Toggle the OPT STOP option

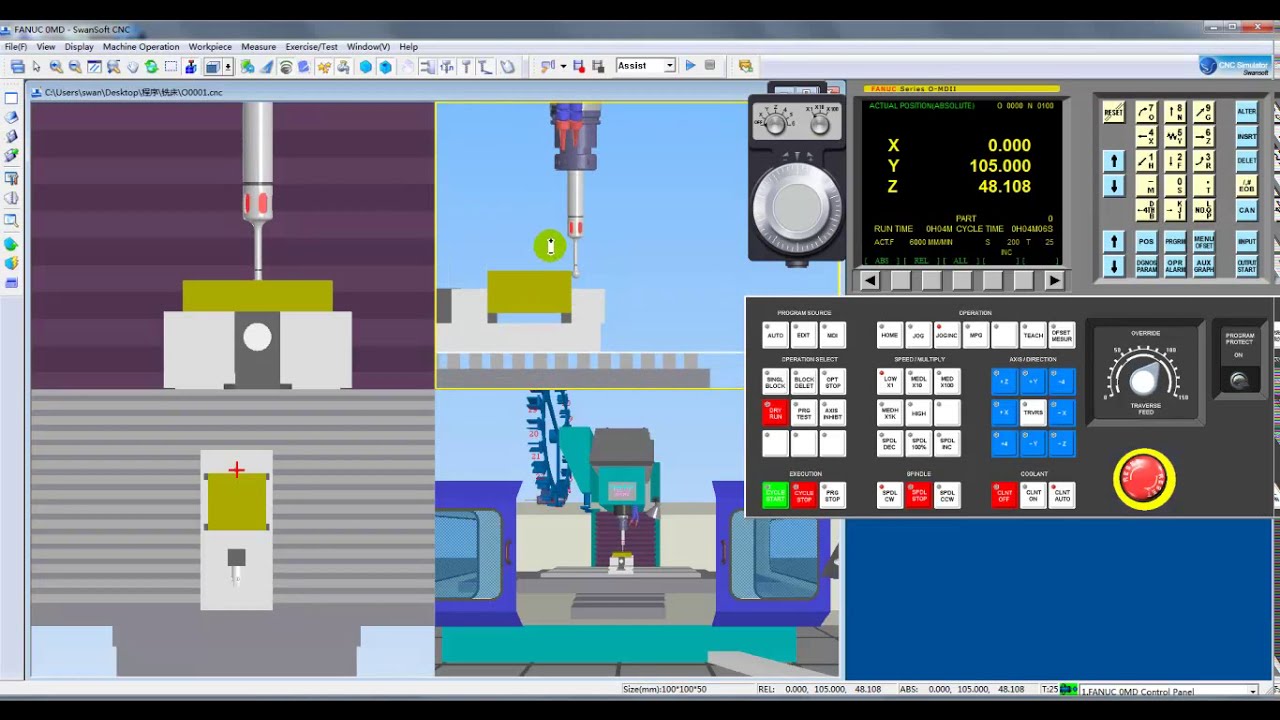pos(832,381)
